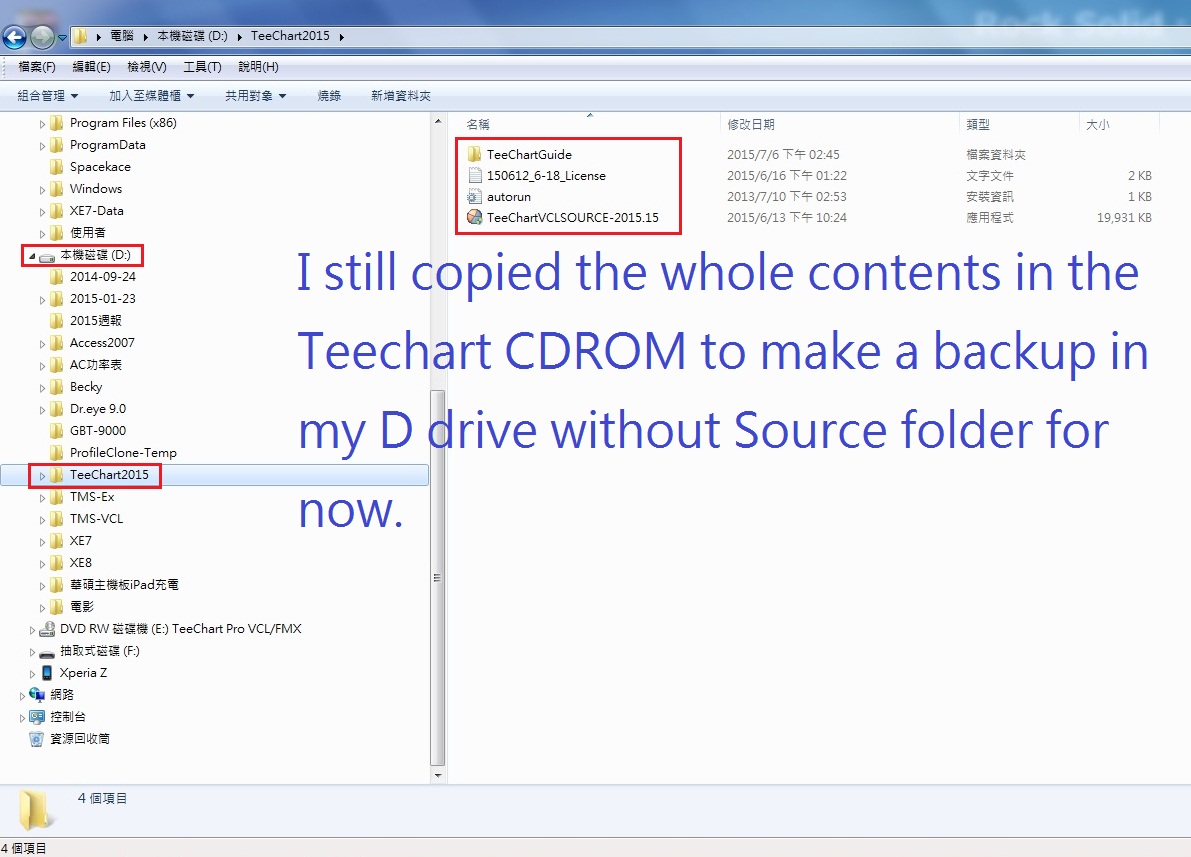The height and width of the screenshot is (857, 1191).
Task: Select the autorun setup file icon
Action: 475,197
